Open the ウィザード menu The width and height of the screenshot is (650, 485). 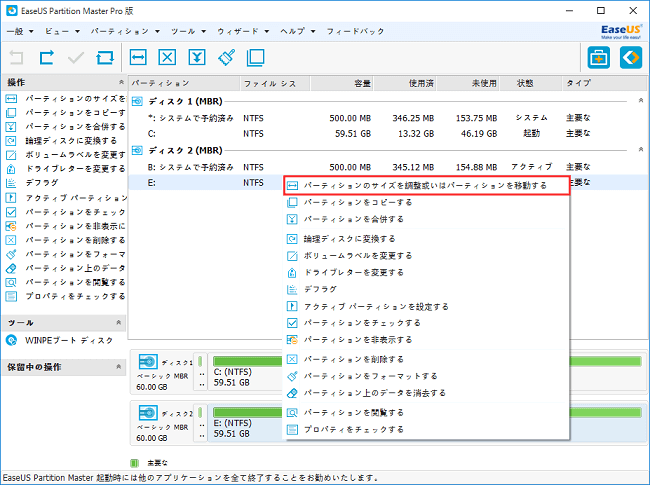[243, 32]
